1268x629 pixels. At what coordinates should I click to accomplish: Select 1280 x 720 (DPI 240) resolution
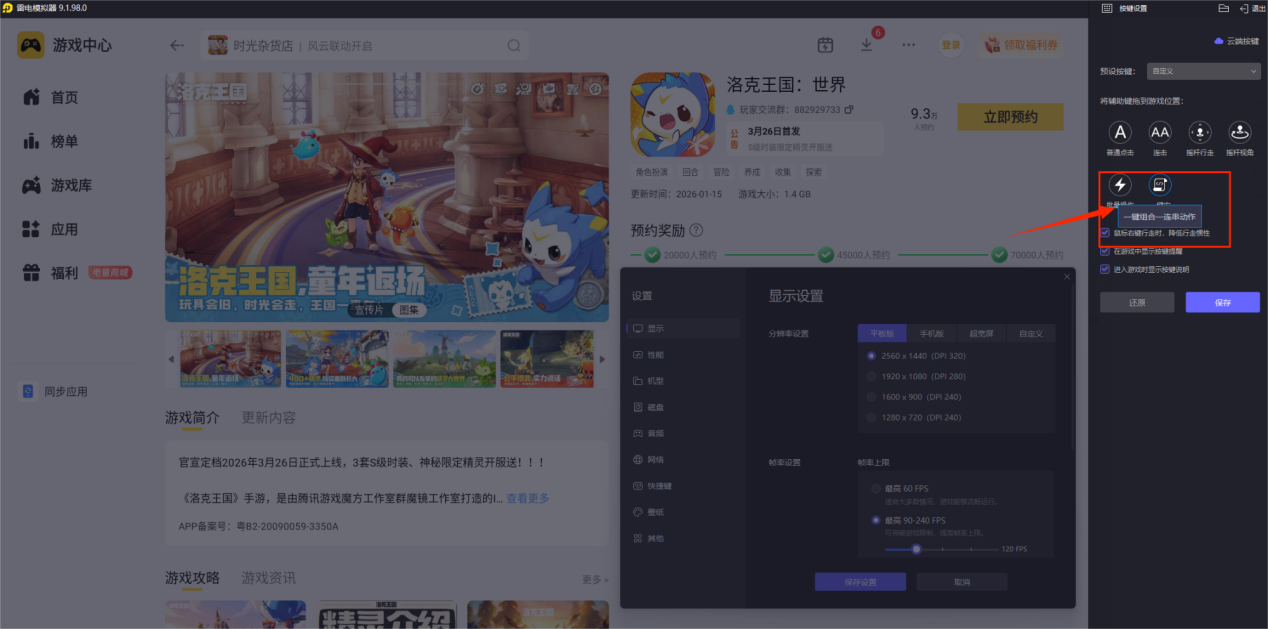[873, 417]
